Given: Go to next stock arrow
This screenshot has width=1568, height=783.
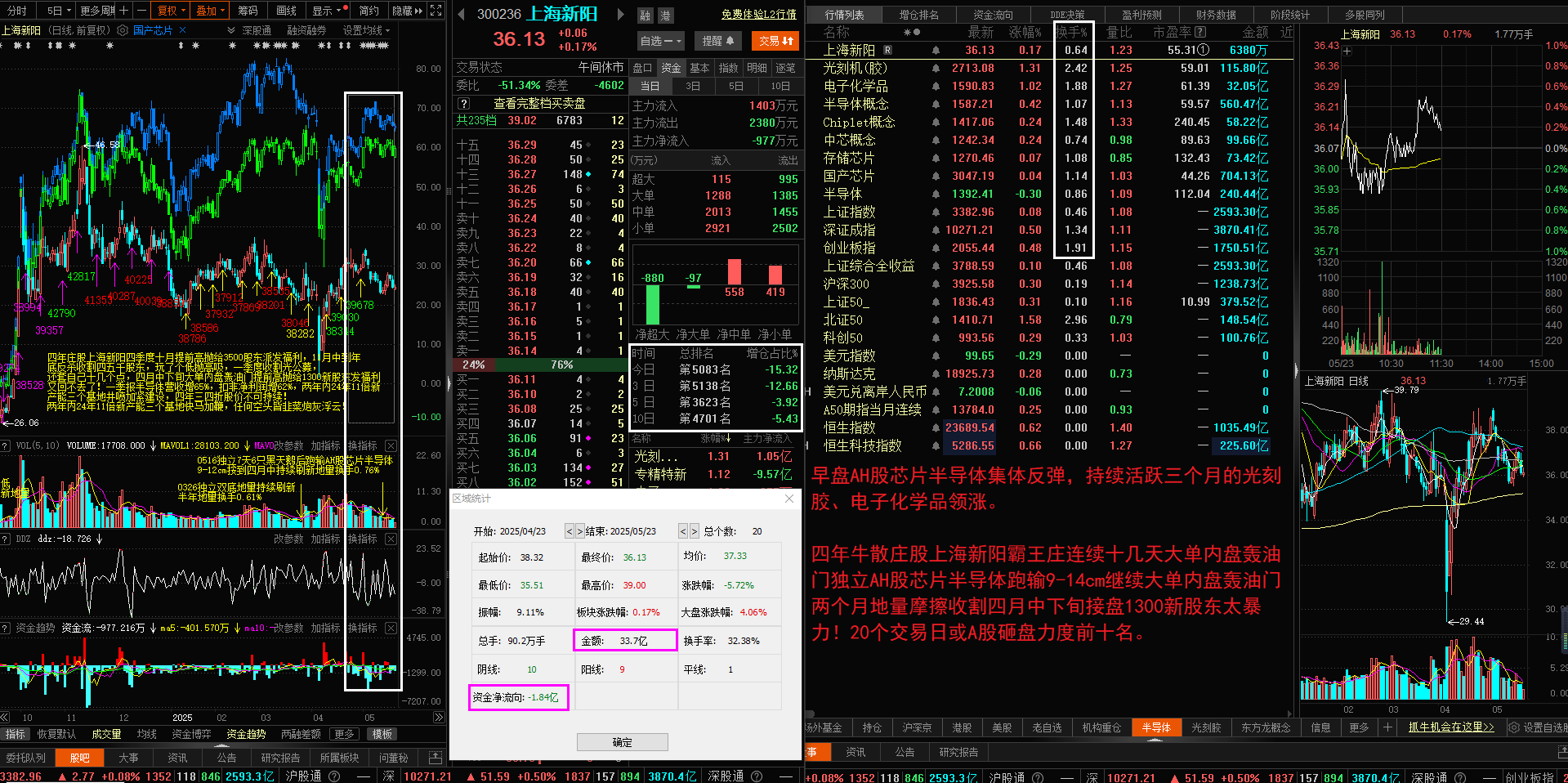Looking at the screenshot, I should click(620, 14).
